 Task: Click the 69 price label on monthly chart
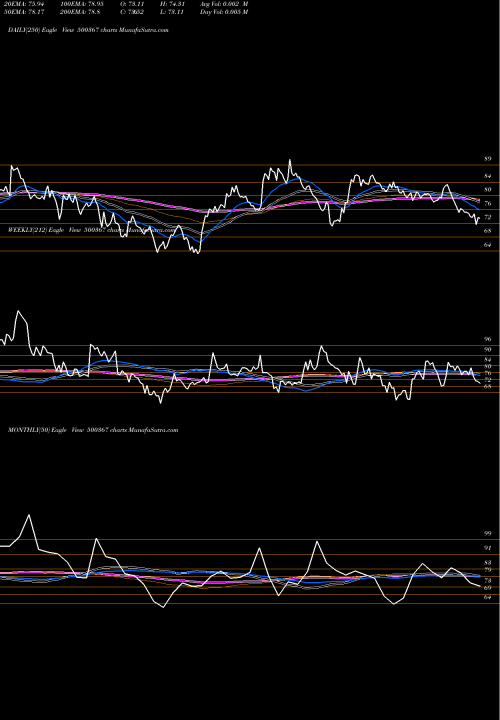click(487, 588)
